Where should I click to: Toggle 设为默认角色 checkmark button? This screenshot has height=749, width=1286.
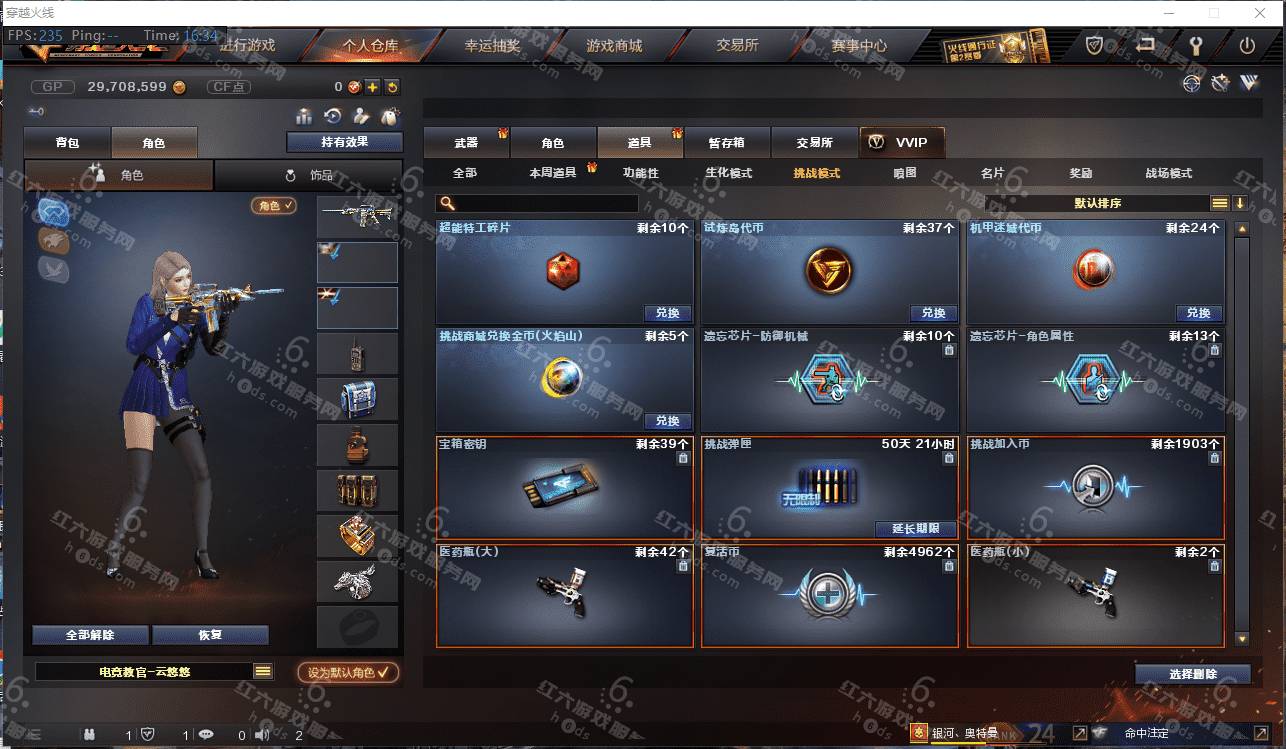point(348,672)
